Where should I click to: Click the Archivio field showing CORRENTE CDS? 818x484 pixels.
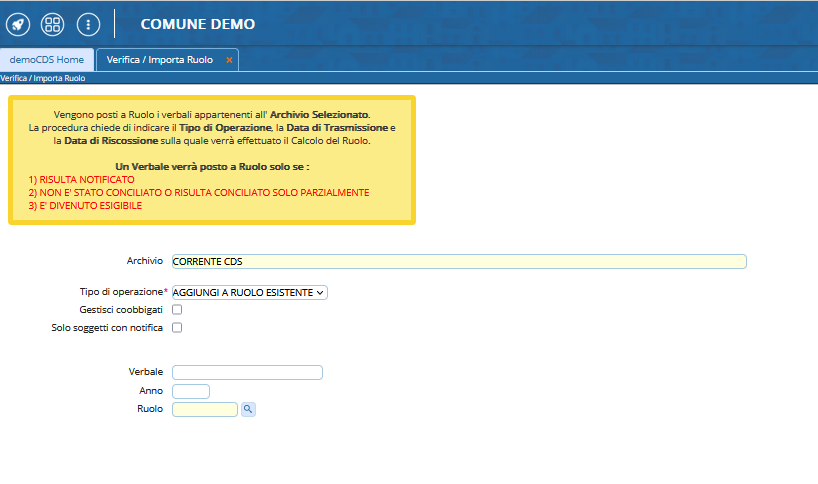[x=459, y=262]
